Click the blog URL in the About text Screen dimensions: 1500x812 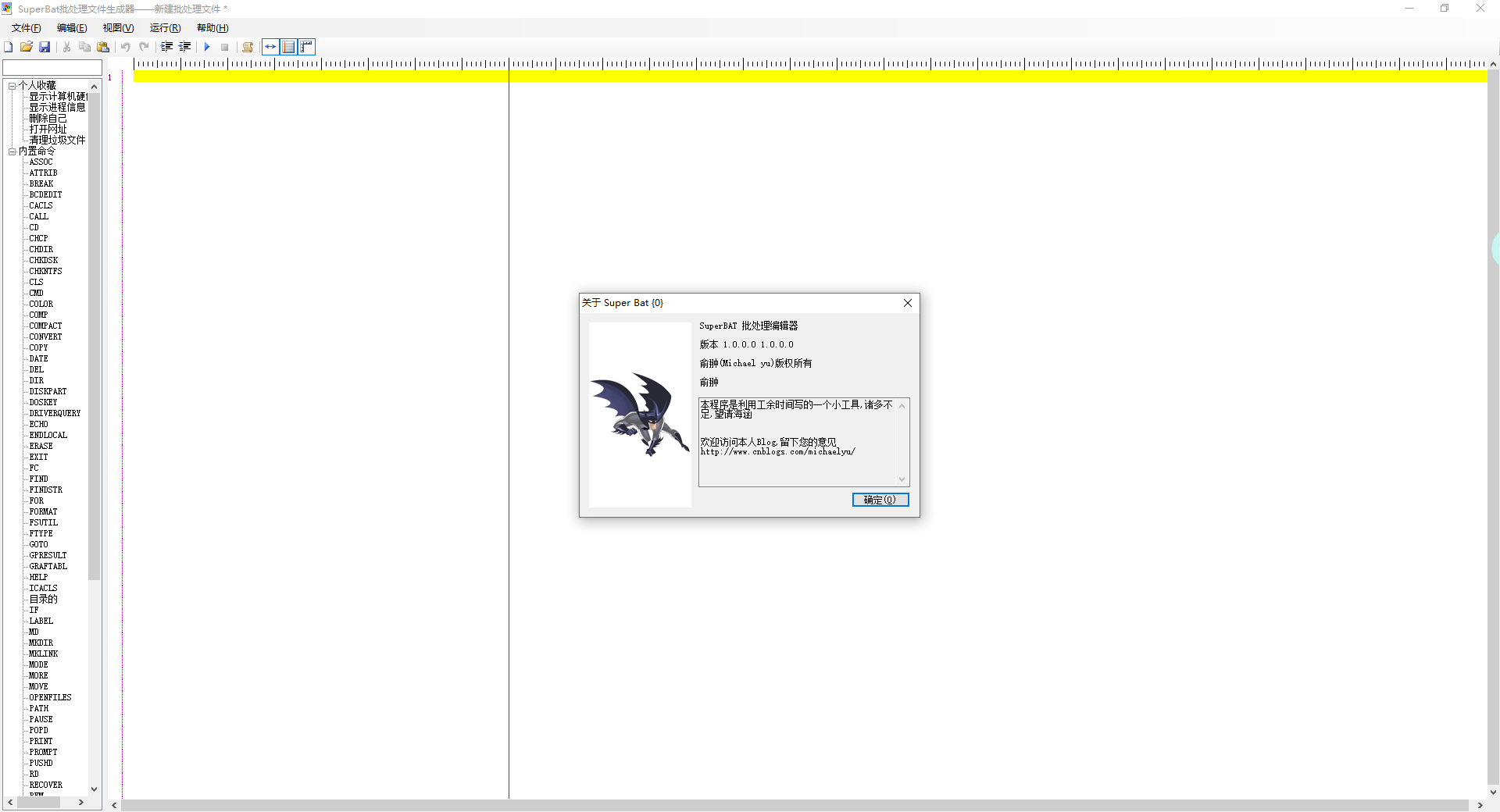point(778,452)
